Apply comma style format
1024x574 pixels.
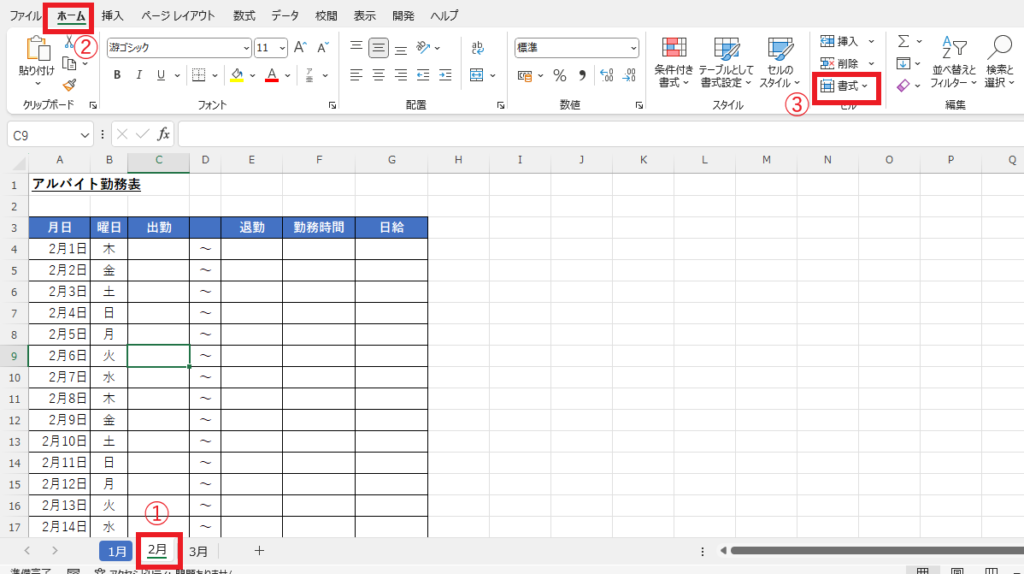pos(582,76)
